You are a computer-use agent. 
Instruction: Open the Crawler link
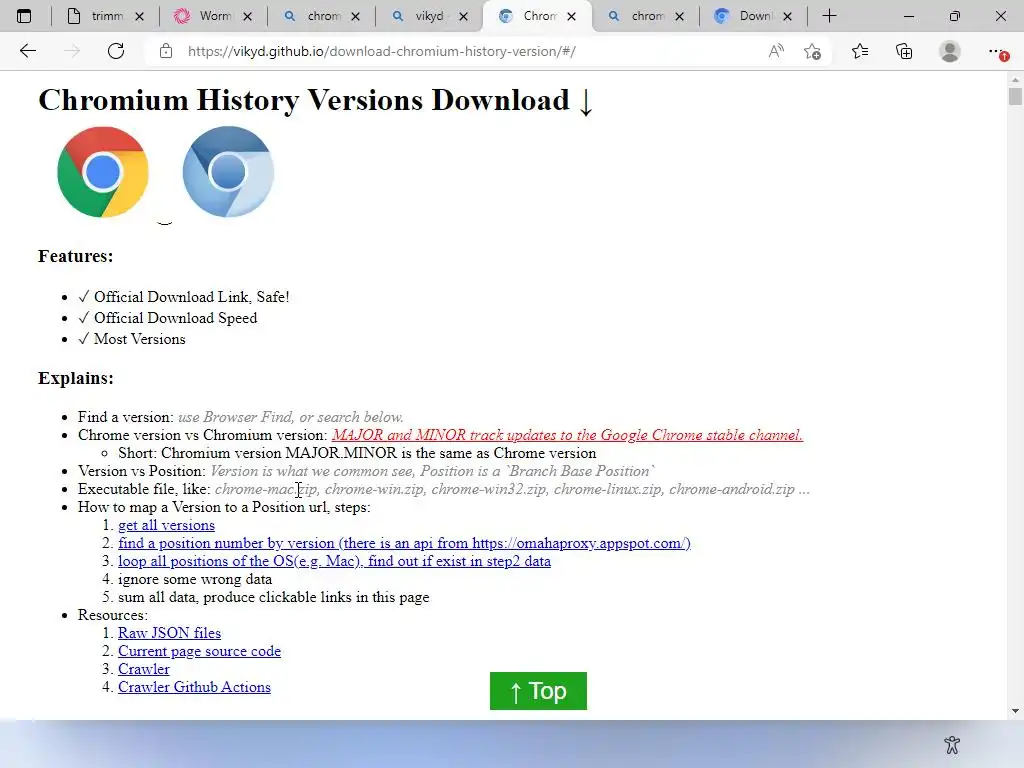(144, 669)
